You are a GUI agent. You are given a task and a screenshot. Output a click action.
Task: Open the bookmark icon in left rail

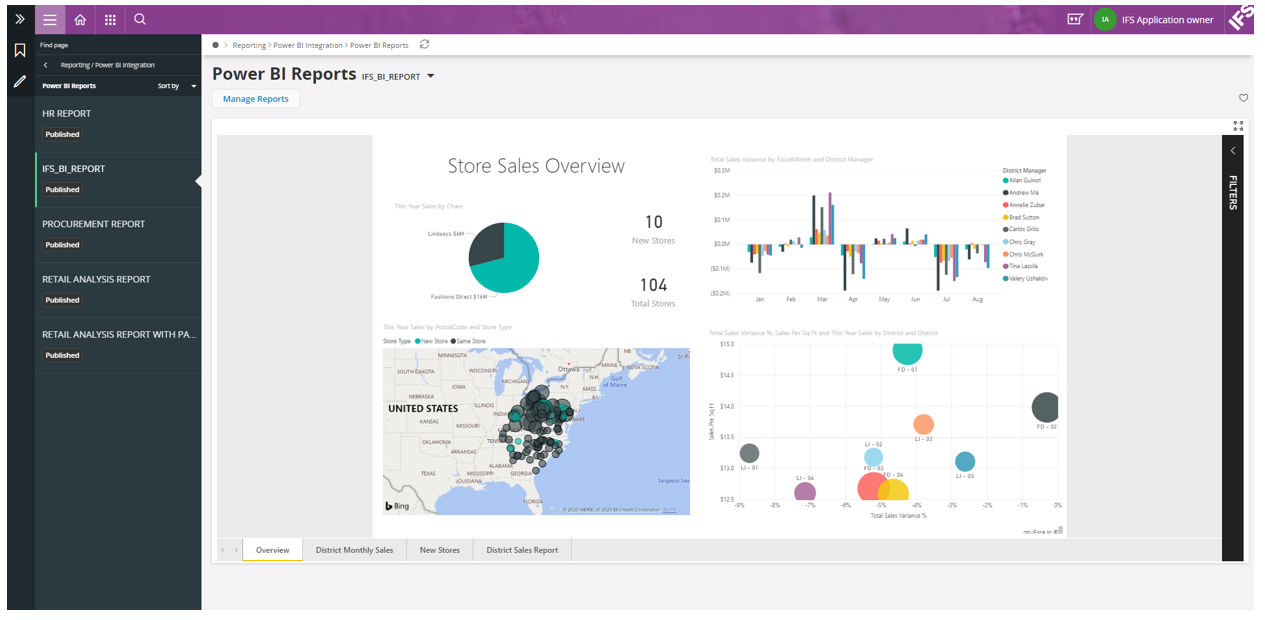[x=19, y=51]
